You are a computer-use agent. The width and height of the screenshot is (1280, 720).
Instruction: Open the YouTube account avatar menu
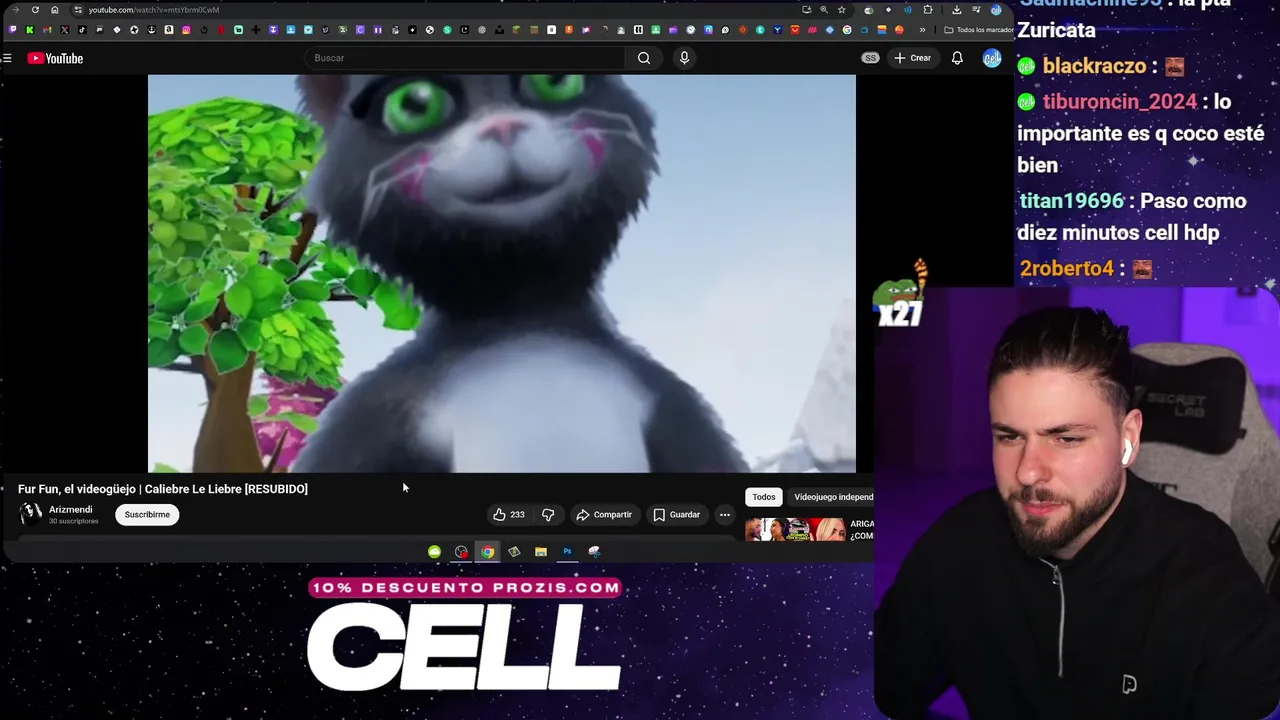[x=991, y=58]
